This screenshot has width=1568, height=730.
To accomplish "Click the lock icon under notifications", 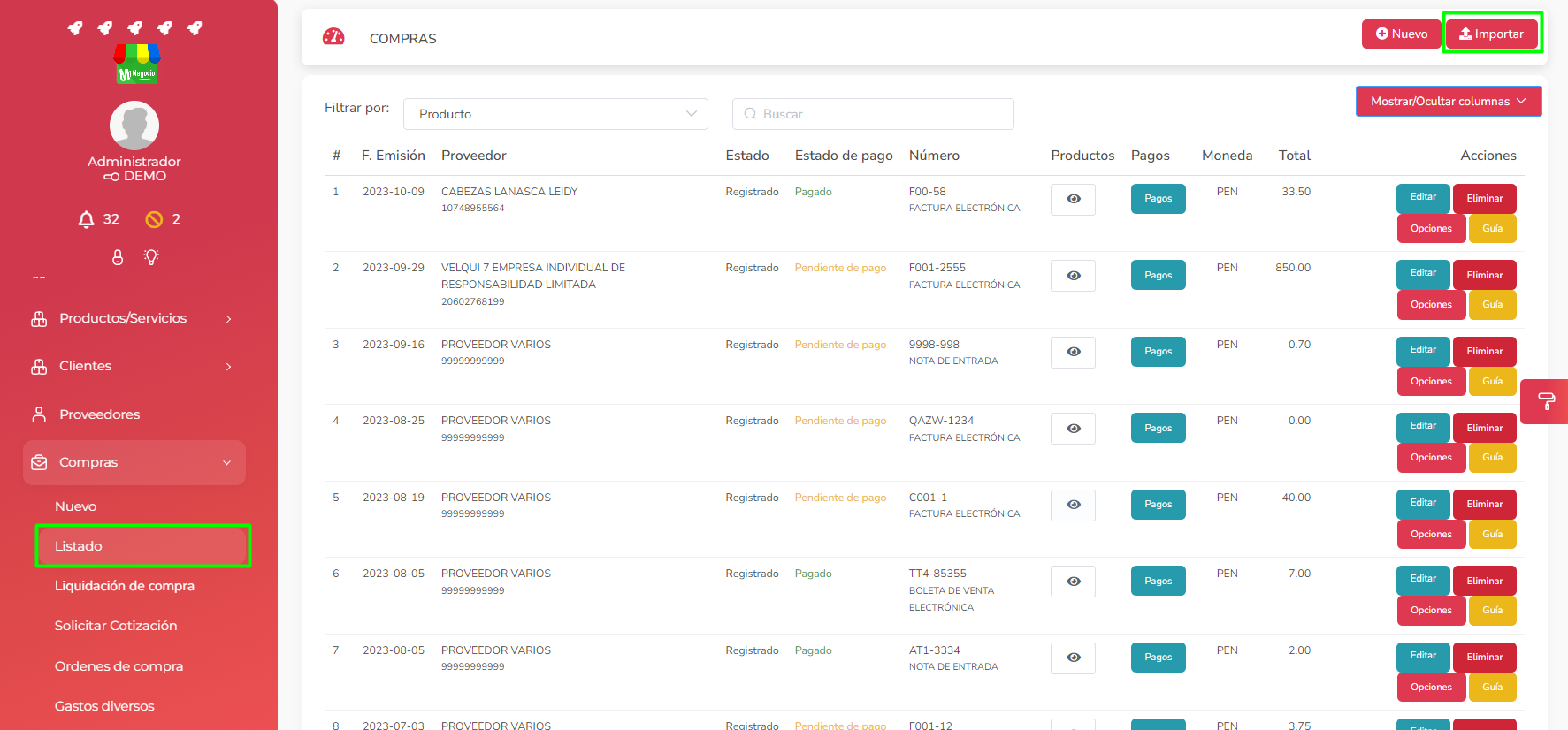I will (x=118, y=257).
